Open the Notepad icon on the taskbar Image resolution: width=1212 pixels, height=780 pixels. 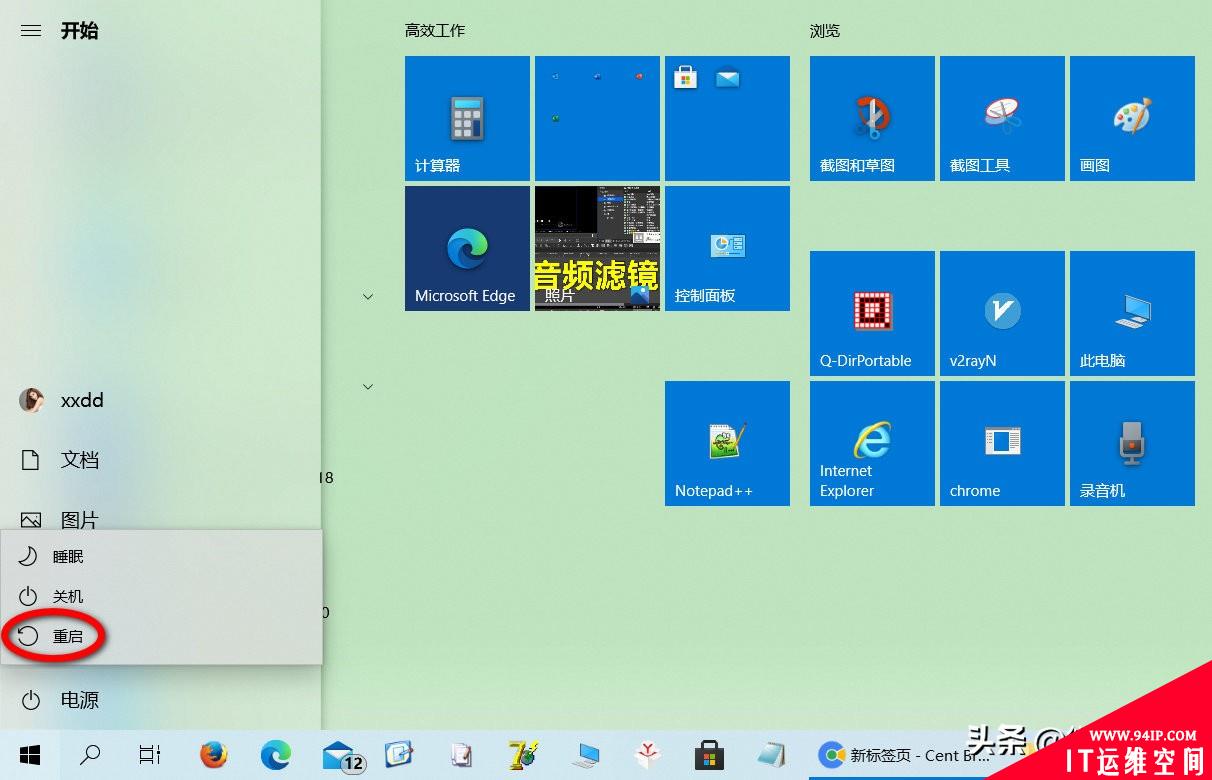771,755
